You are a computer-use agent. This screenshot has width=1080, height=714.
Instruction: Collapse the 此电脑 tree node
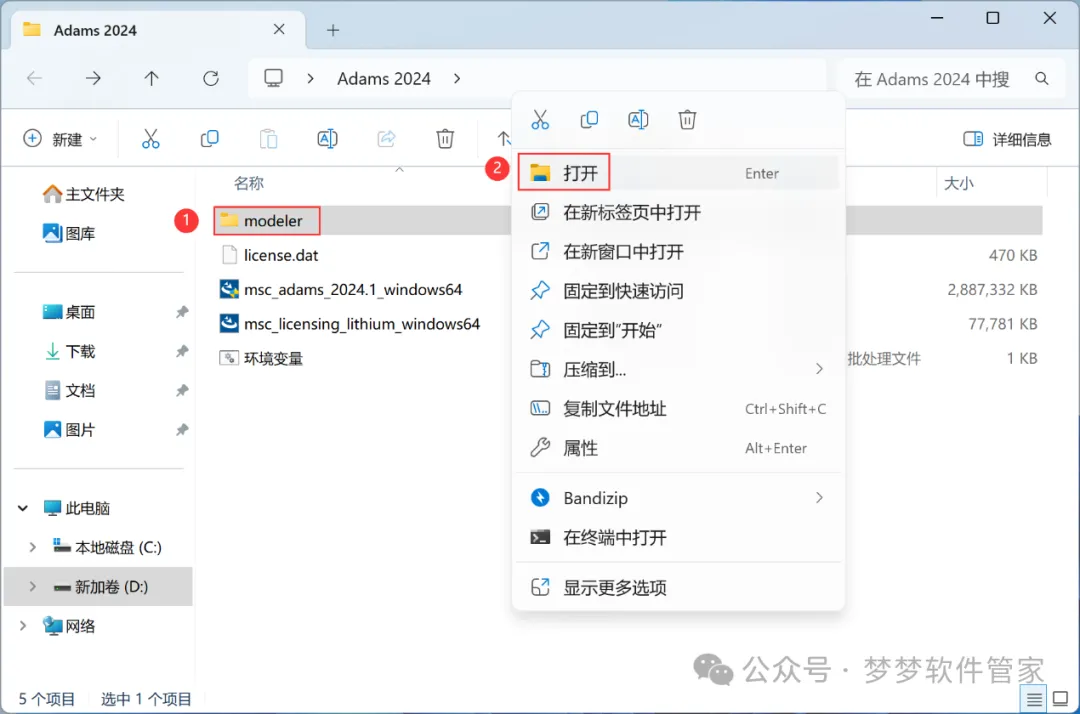(23, 508)
